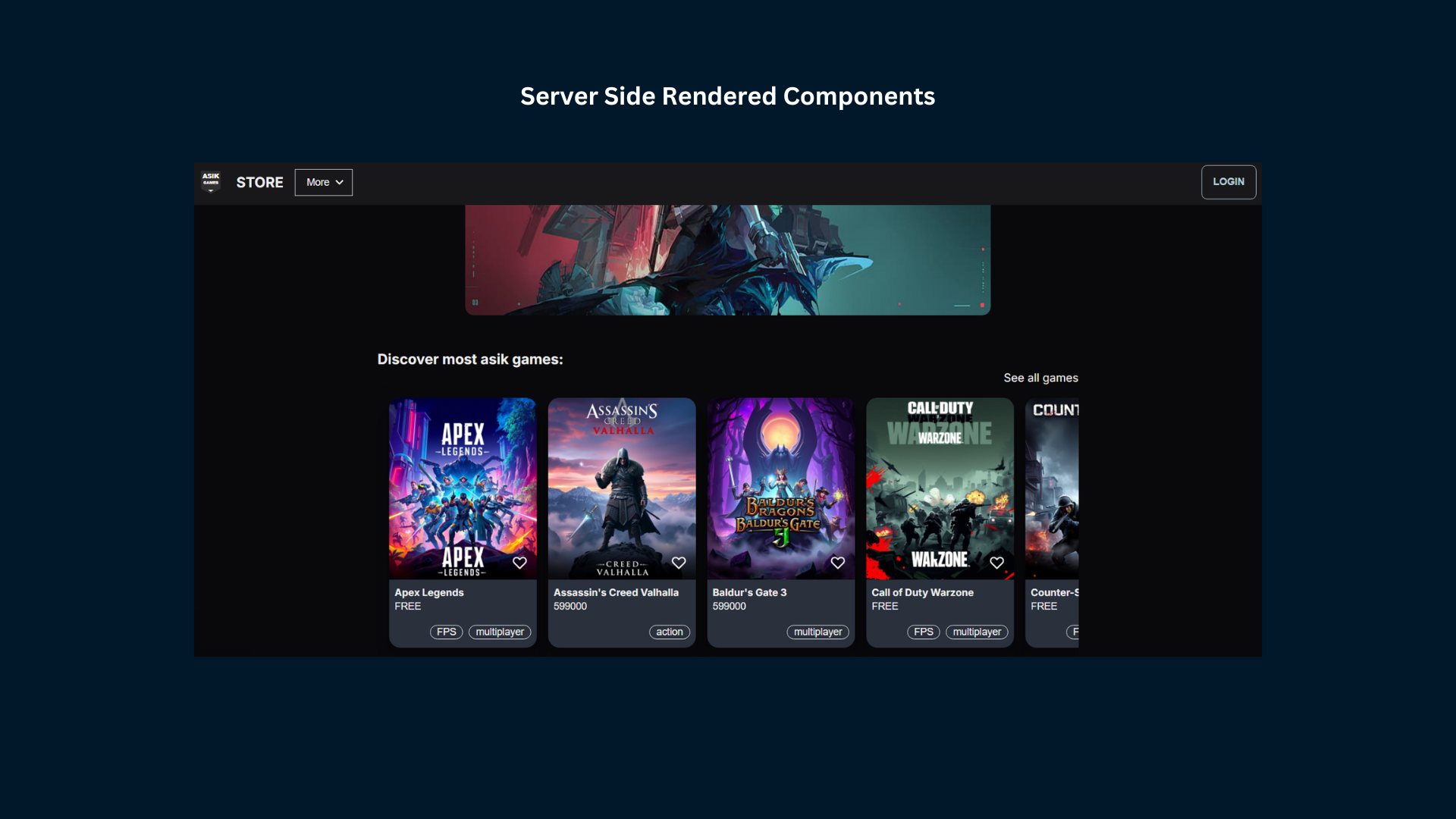Select the multiplayer tag filter
The height and width of the screenshot is (819, 1456).
(500, 632)
